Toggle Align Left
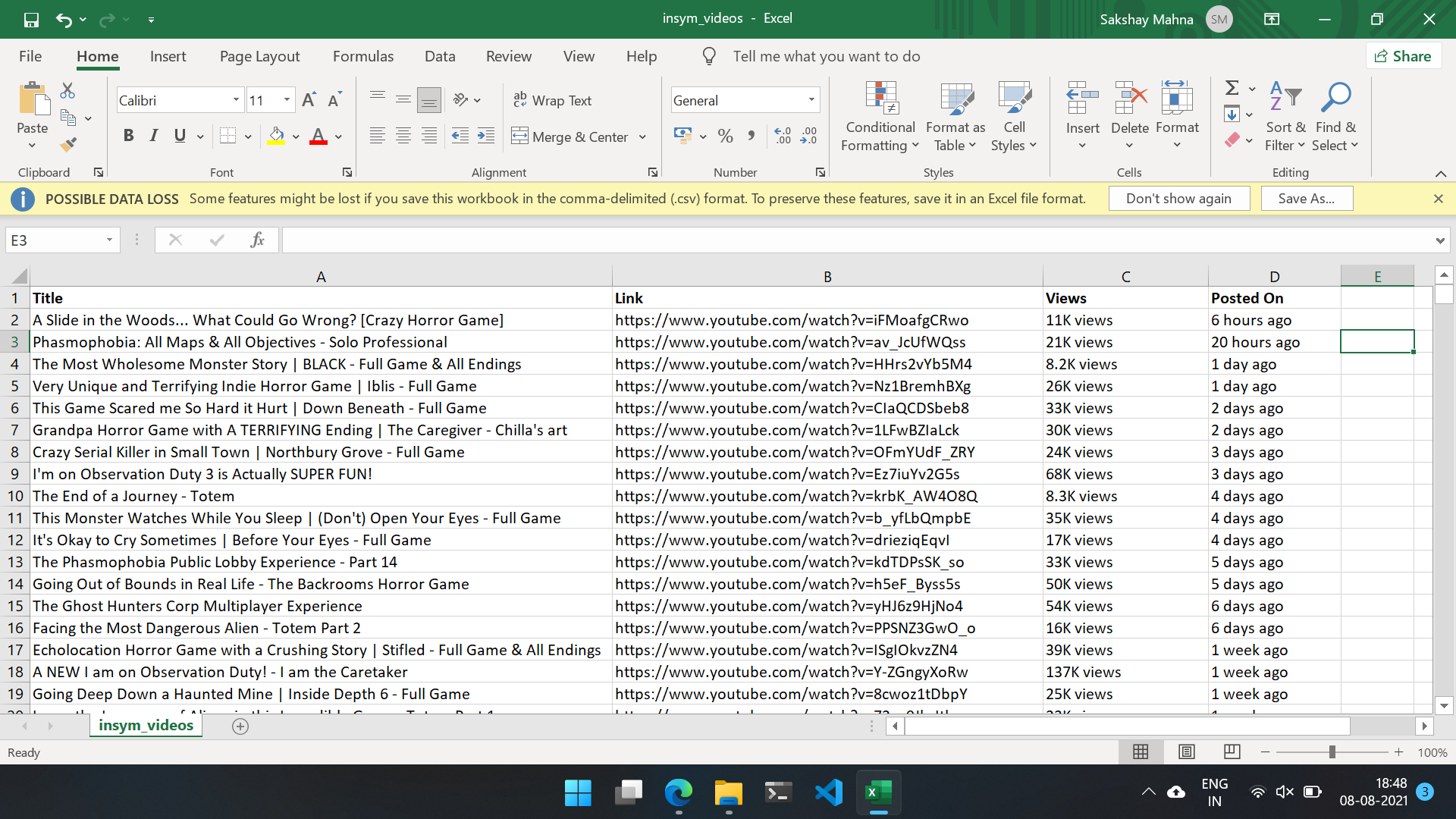This screenshot has width=1456, height=819. (378, 136)
